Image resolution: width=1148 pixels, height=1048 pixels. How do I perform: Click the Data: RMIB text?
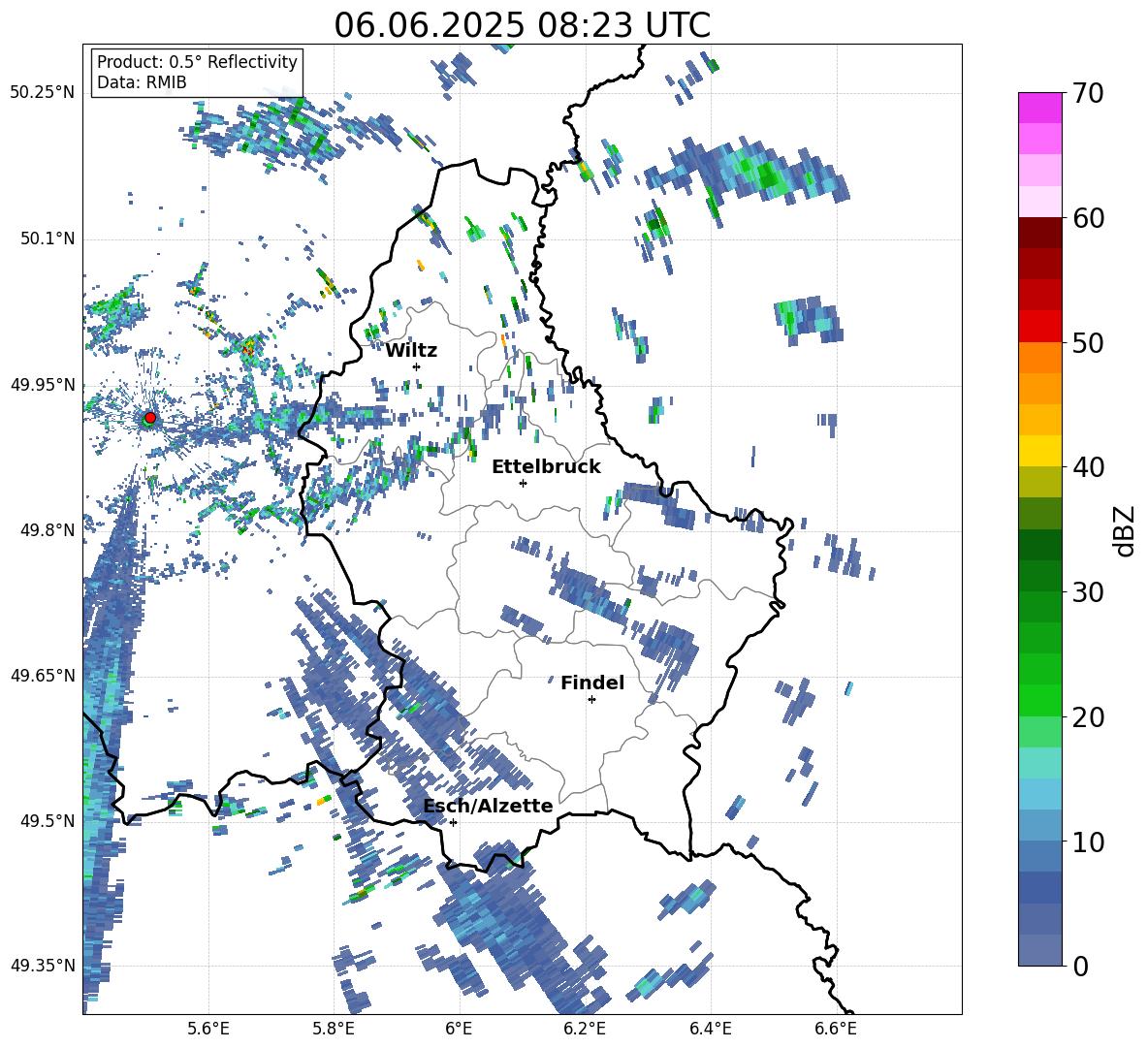point(142,82)
